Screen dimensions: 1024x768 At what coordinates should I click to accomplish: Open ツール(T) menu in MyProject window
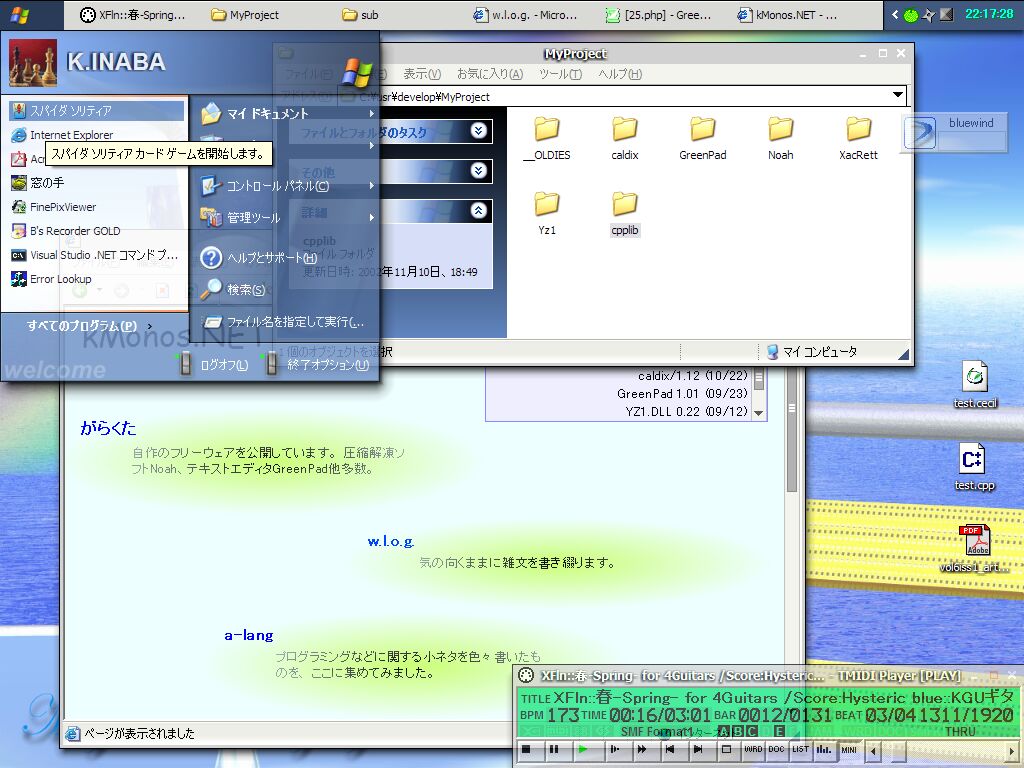[560, 74]
